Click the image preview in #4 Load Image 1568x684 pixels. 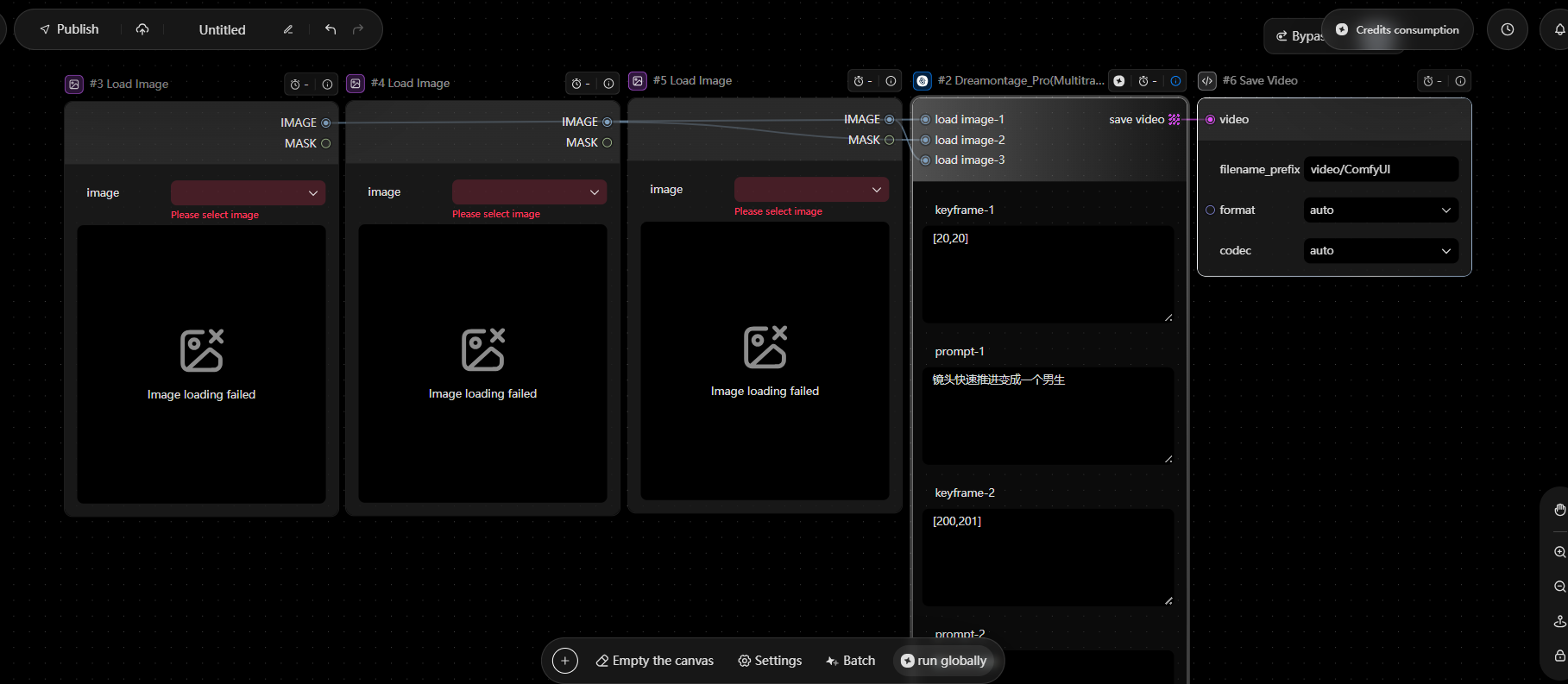(x=483, y=363)
